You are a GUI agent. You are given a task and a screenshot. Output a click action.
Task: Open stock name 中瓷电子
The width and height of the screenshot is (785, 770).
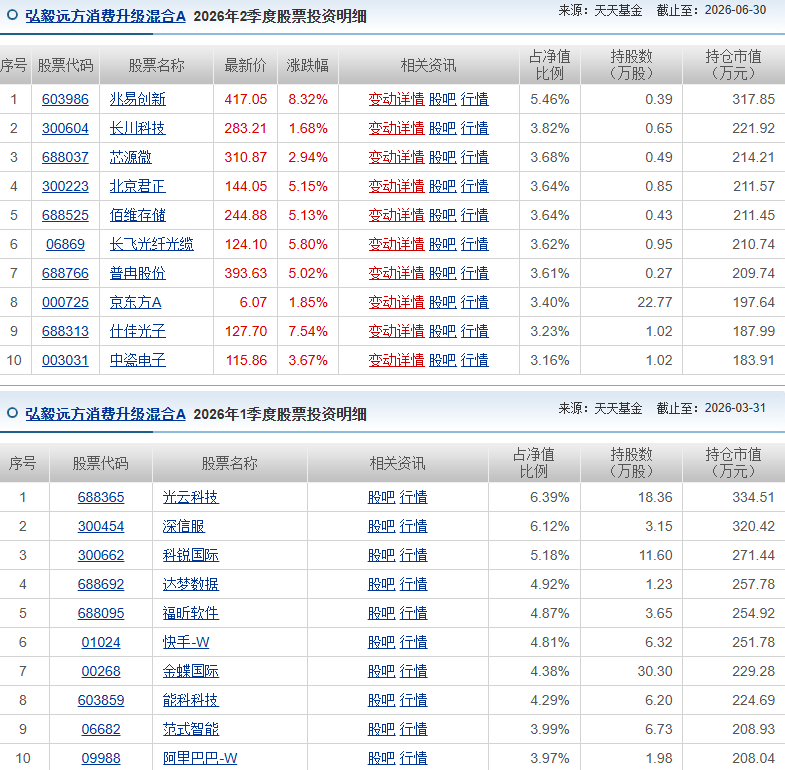click(137, 360)
